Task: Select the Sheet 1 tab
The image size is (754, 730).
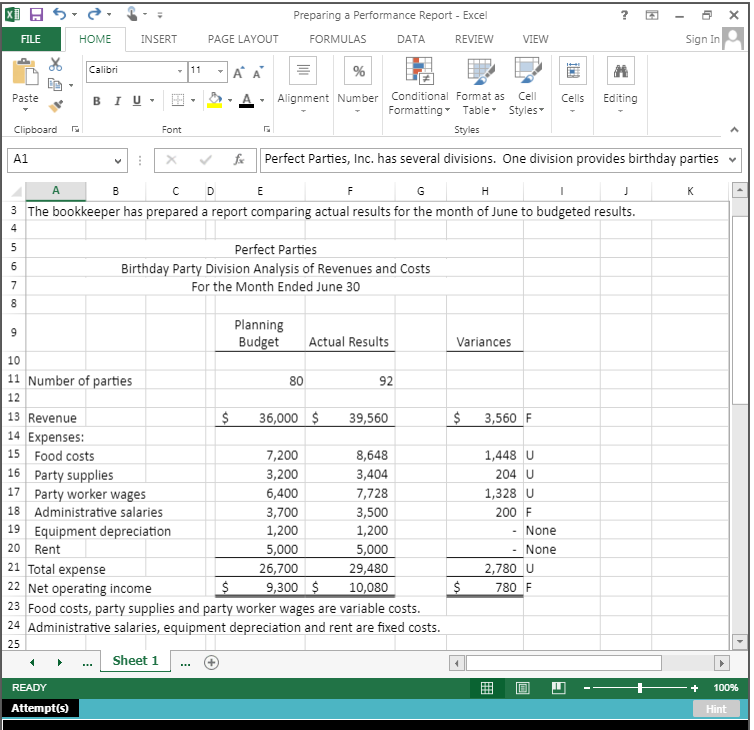Action: point(136,661)
